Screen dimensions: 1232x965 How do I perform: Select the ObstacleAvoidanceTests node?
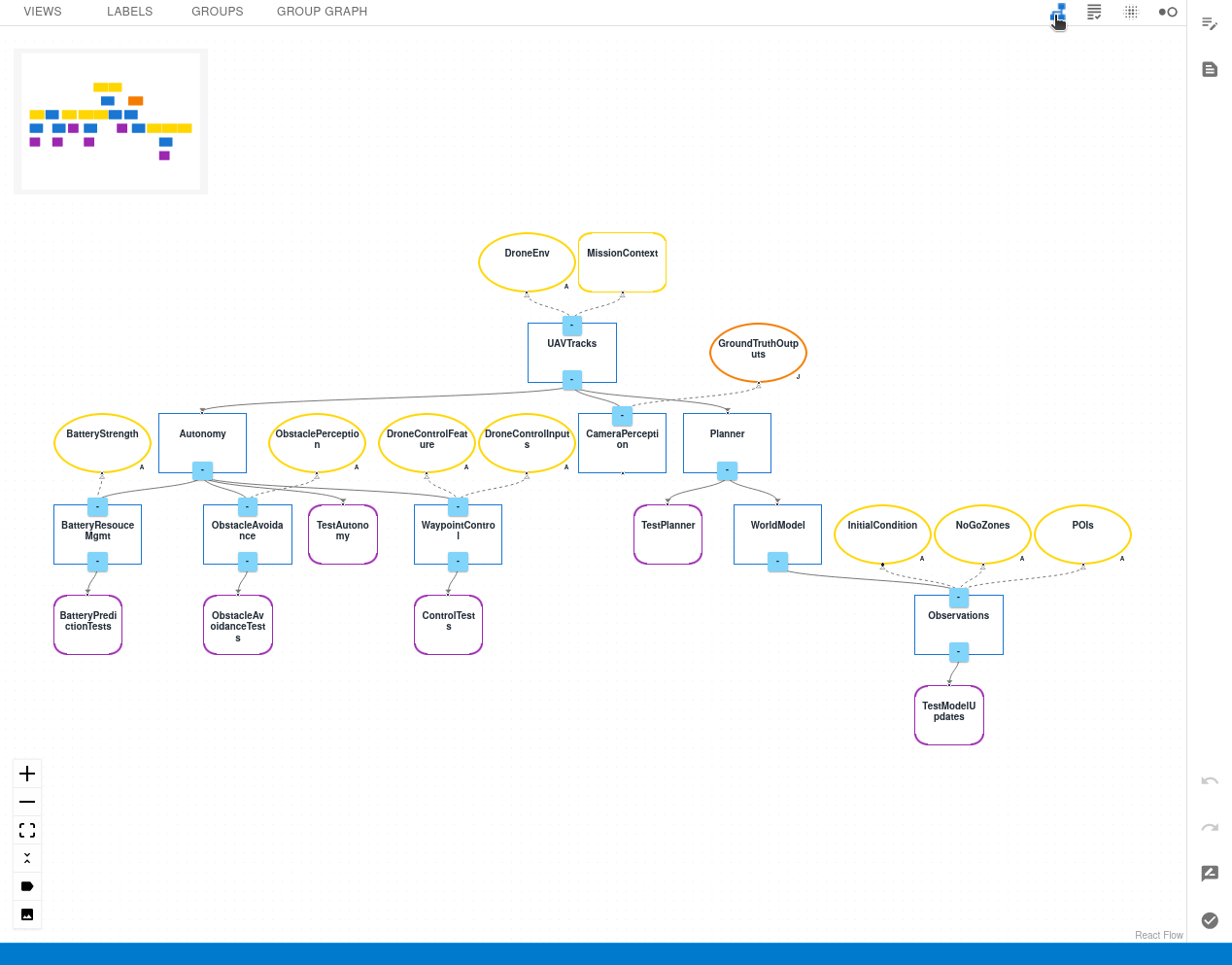[x=238, y=625]
